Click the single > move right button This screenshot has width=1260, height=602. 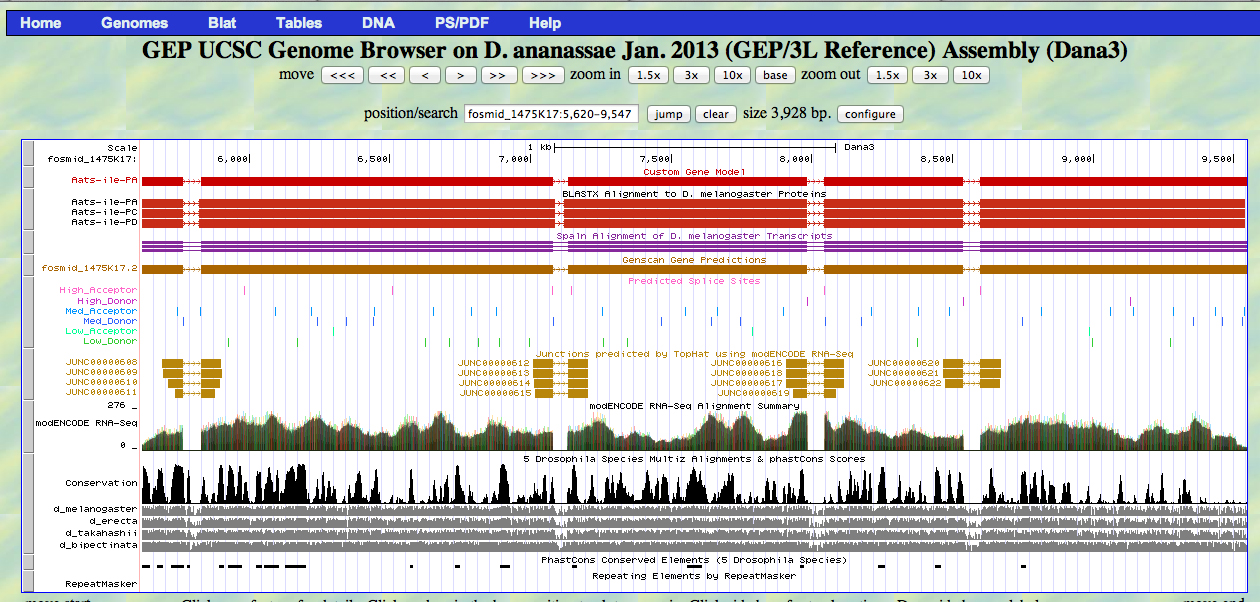[460, 75]
